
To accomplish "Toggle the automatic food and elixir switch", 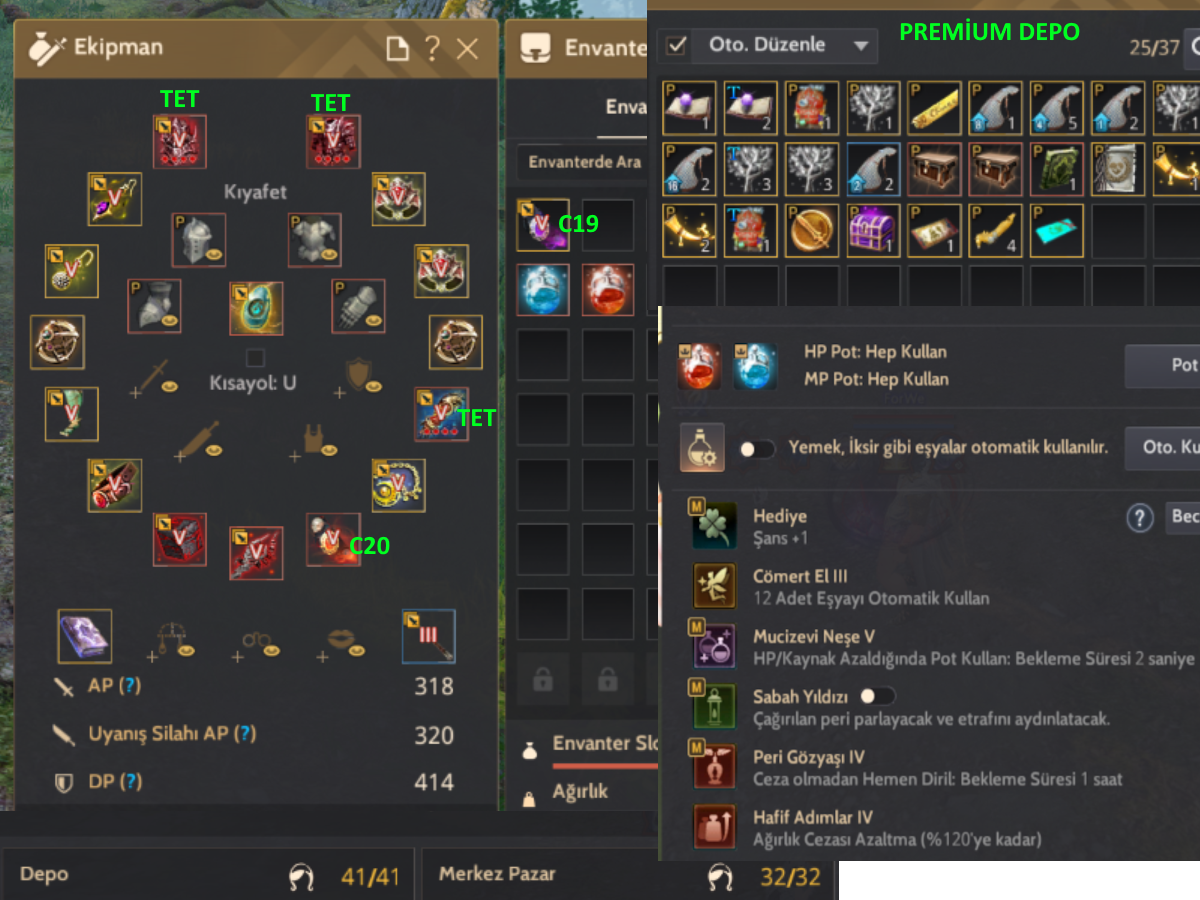I will pyautogui.click(x=757, y=449).
